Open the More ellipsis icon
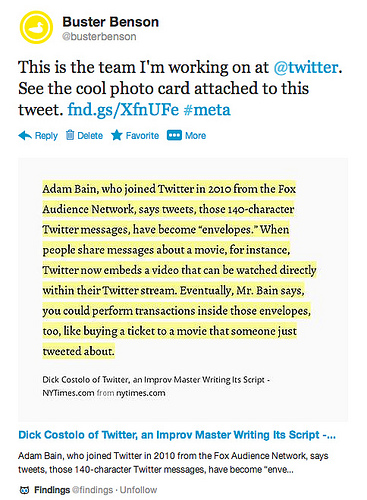This screenshot has width=367, height=500. pyautogui.click(x=174, y=135)
